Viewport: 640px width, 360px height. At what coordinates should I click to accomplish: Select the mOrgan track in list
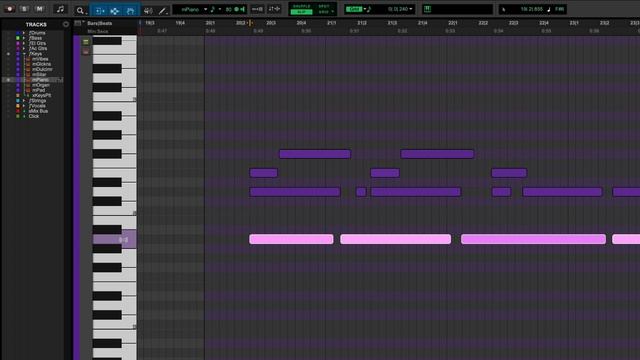41,85
